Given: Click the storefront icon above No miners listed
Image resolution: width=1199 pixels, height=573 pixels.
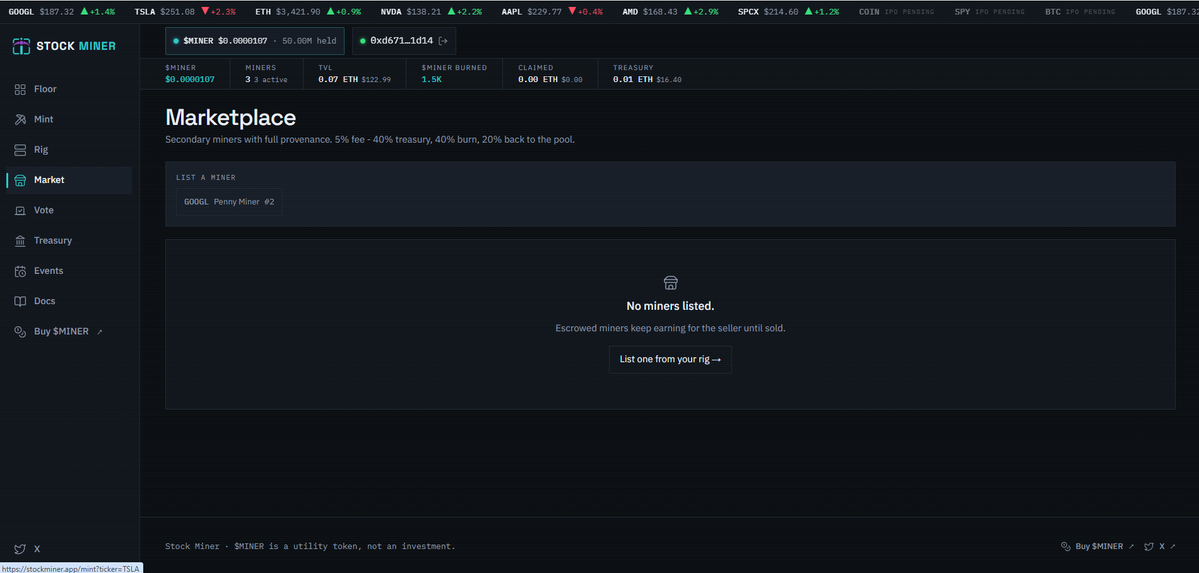Looking at the screenshot, I should click(x=671, y=283).
